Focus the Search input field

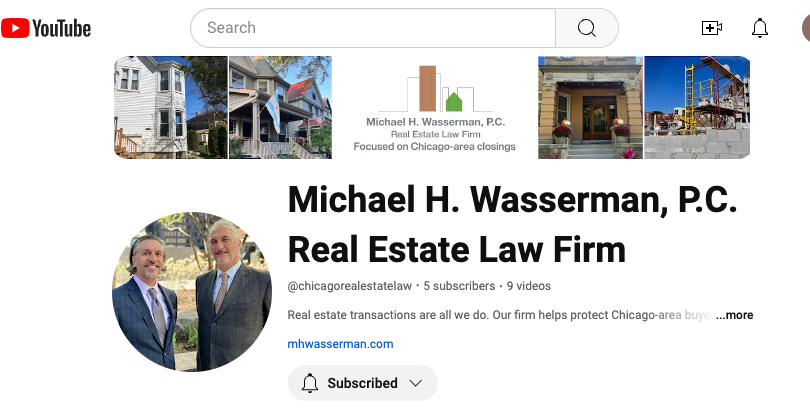[373, 28]
